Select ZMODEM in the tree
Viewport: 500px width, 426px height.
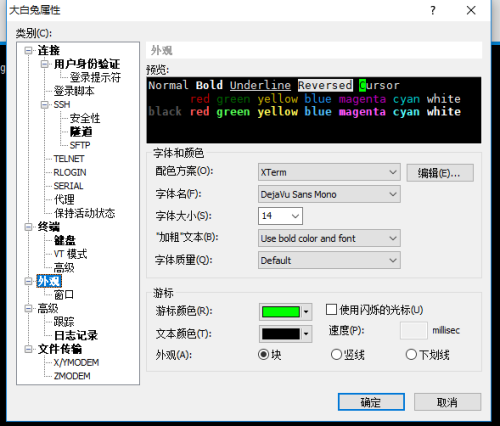72,376
